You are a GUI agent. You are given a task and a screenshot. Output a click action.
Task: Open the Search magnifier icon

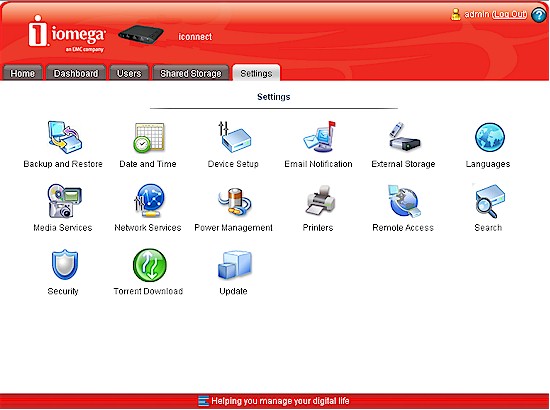(490, 201)
